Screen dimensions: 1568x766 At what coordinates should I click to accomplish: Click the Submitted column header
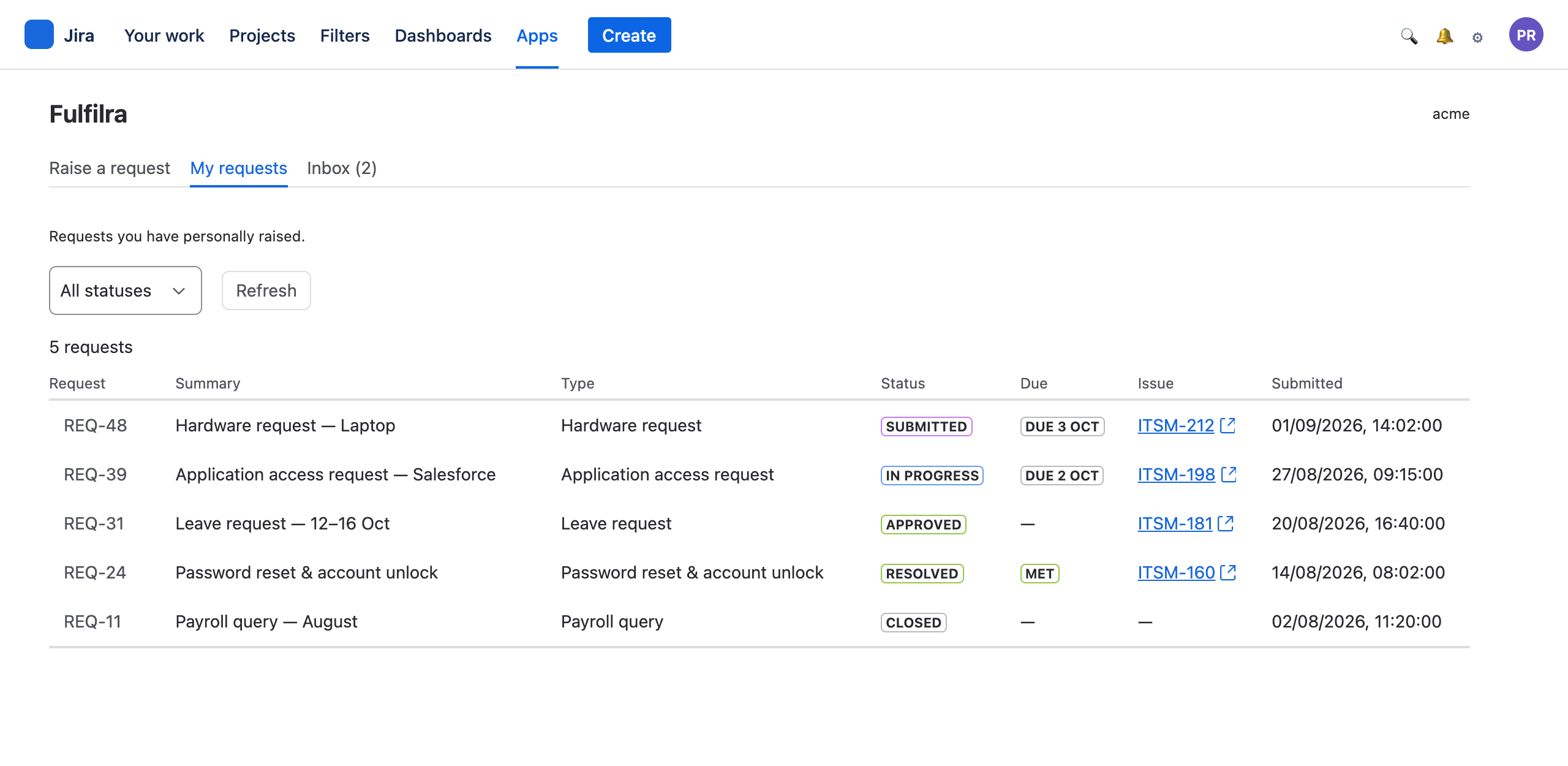pyautogui.click(x=1307, y=384)
